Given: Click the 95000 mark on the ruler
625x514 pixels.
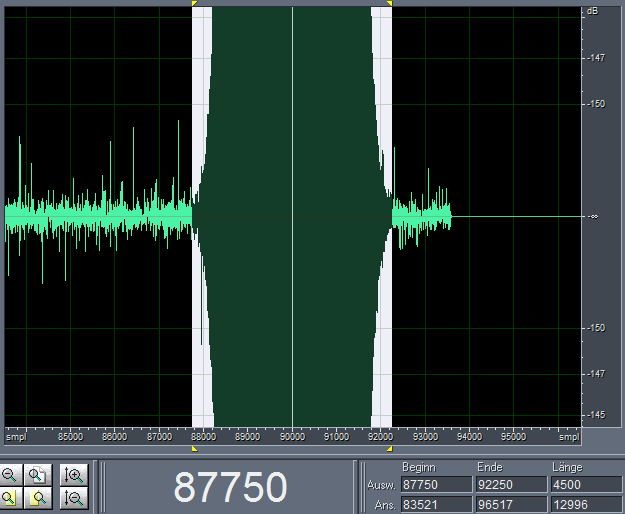Looking at the screenshot, I should point(513,437).
